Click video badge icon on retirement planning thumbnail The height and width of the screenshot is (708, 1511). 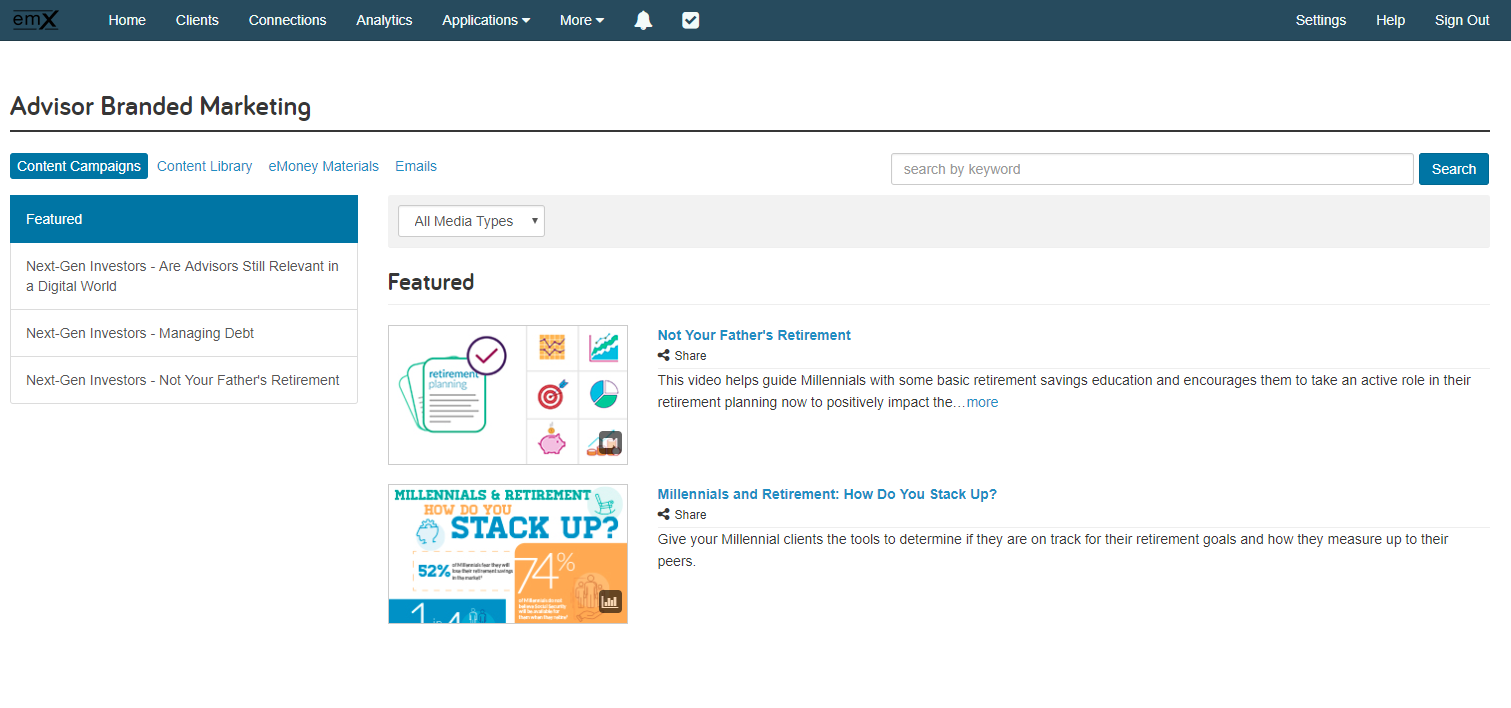[610, 442]
